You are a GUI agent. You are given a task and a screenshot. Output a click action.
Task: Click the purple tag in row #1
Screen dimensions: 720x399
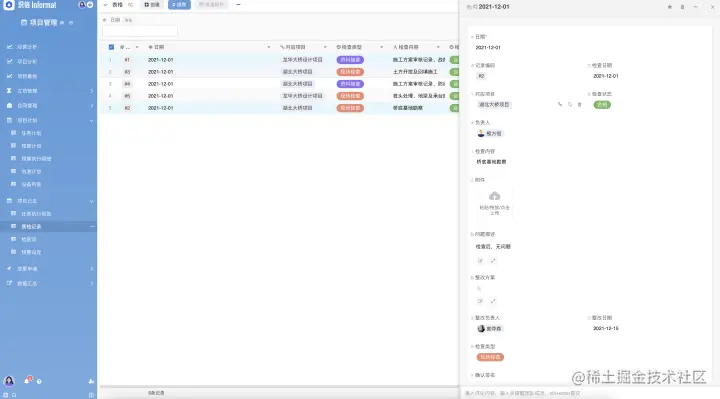(350, 60)
